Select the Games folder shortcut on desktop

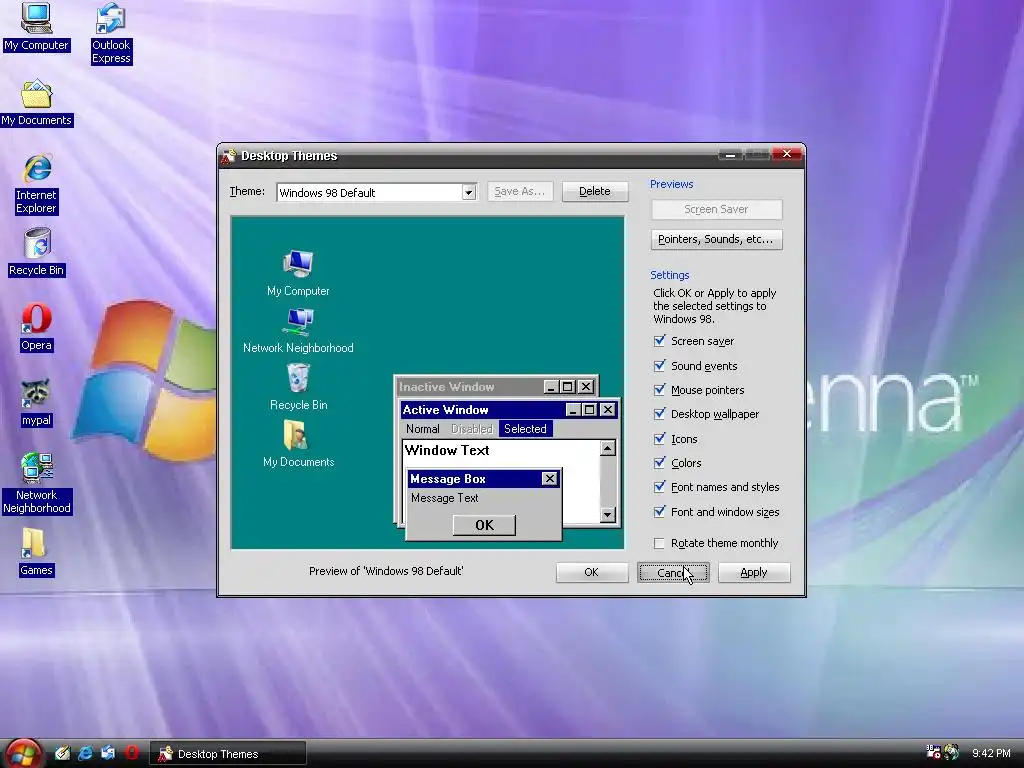tap(36, 552)
